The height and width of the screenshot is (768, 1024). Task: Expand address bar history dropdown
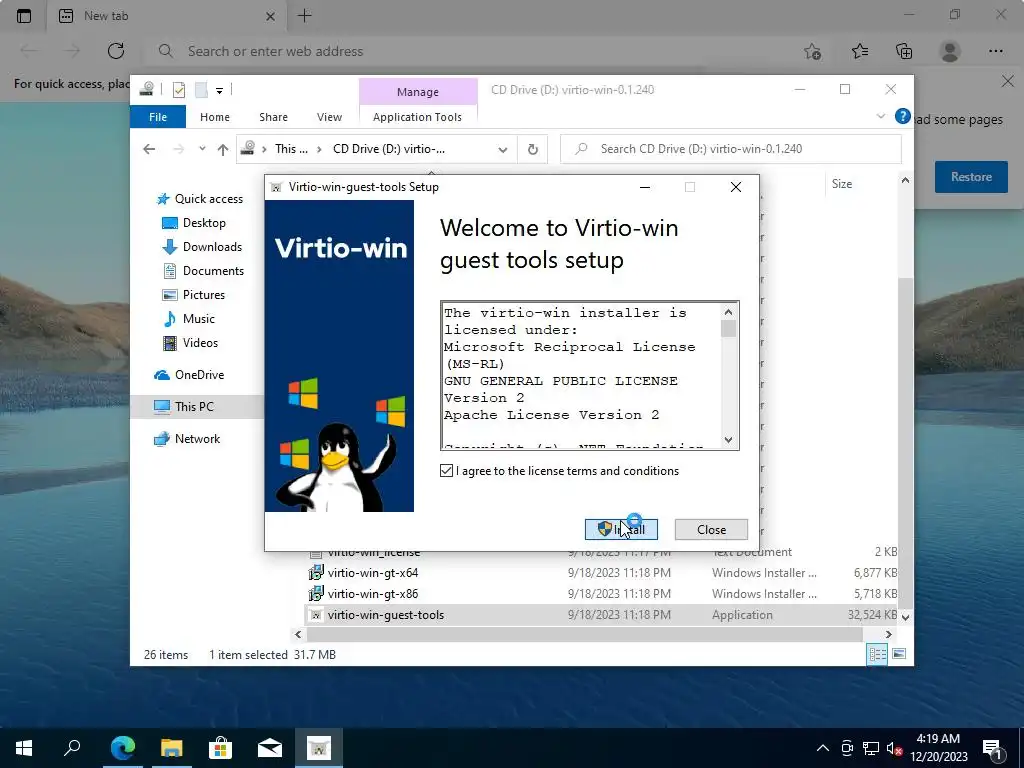tap(502, 150)
